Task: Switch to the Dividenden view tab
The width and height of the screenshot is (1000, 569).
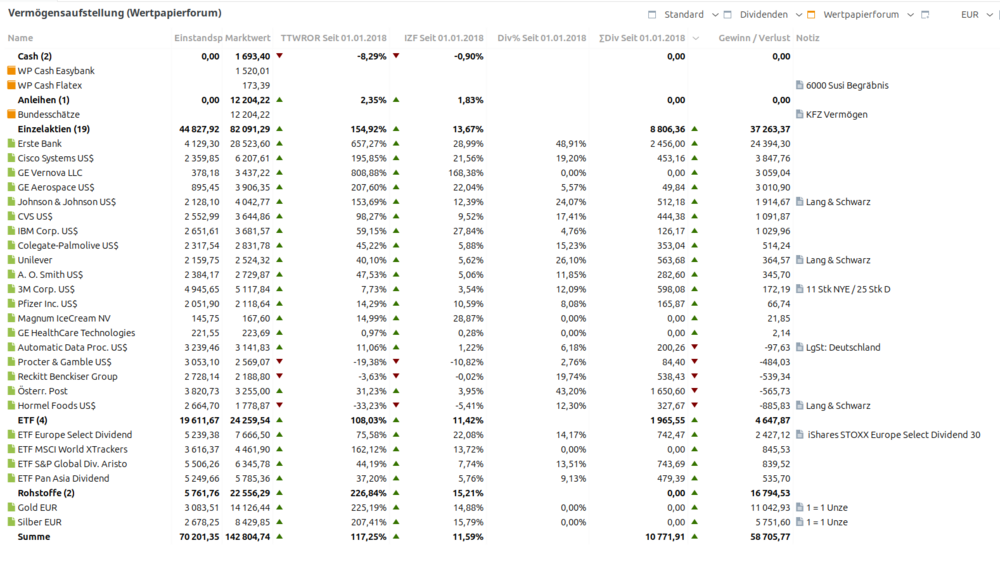Action: (x=763, y=15)
